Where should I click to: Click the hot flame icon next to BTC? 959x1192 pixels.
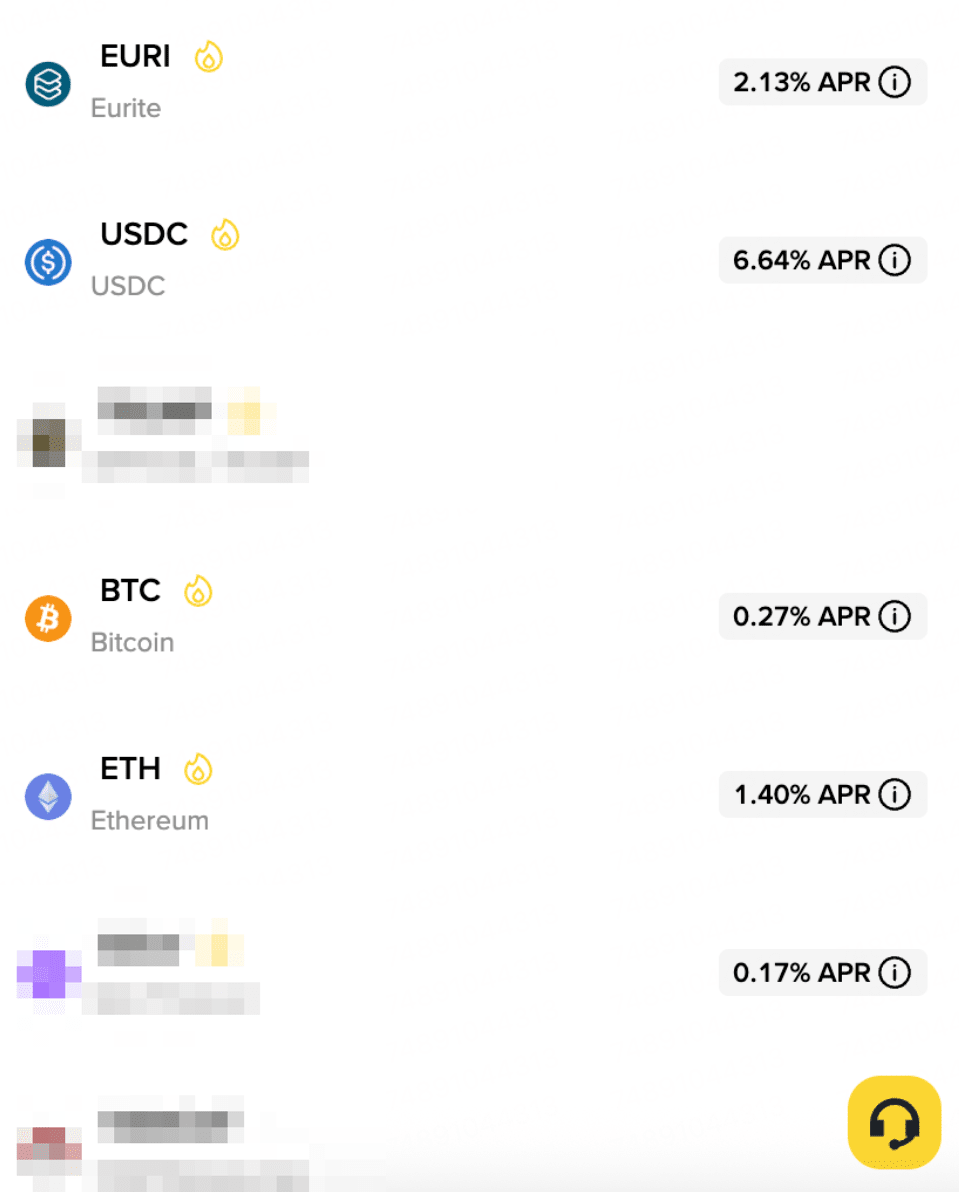(198, 591)
